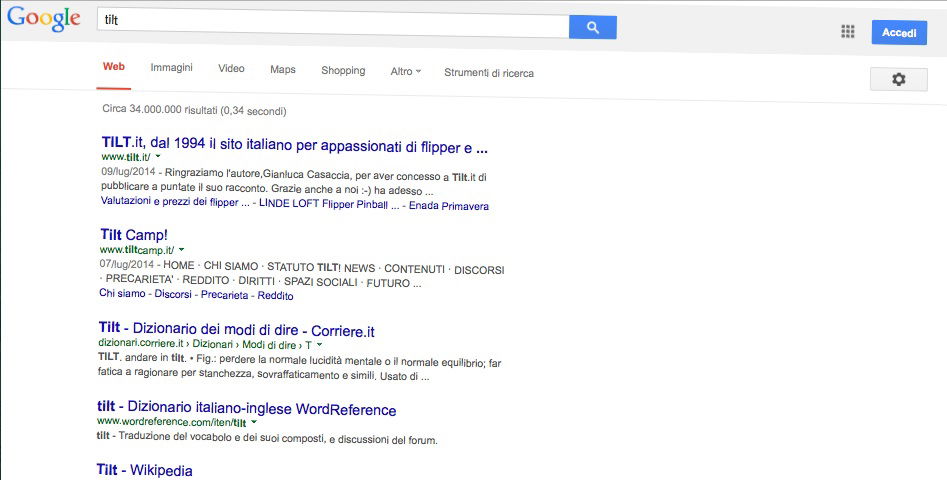Open 'Valutazioni e prezzi dei flipper' sitelink
947x480 pixels.
click(x=175, y=202)
